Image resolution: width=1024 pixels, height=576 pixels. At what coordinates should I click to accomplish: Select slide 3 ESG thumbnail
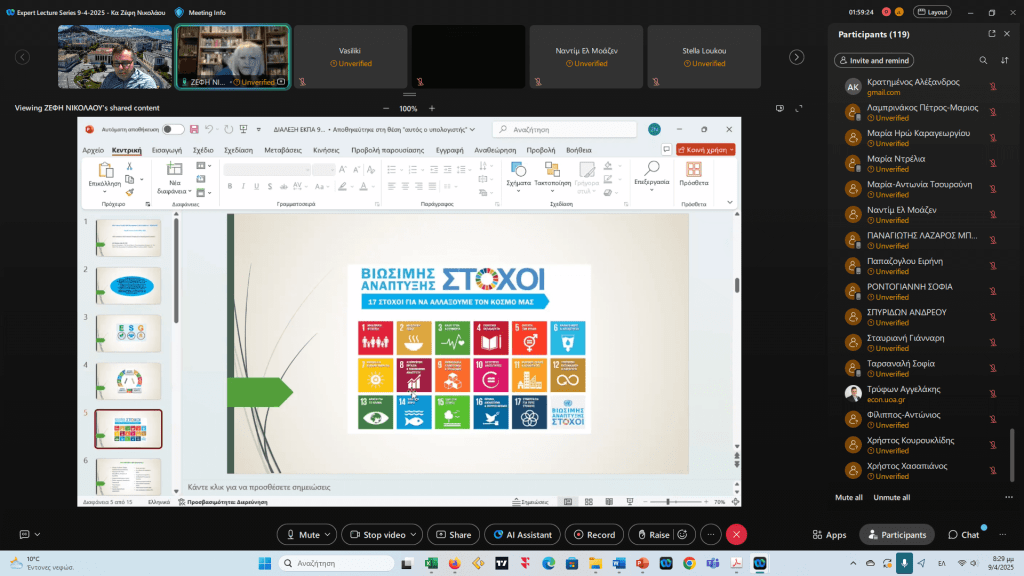coord(128,333)
